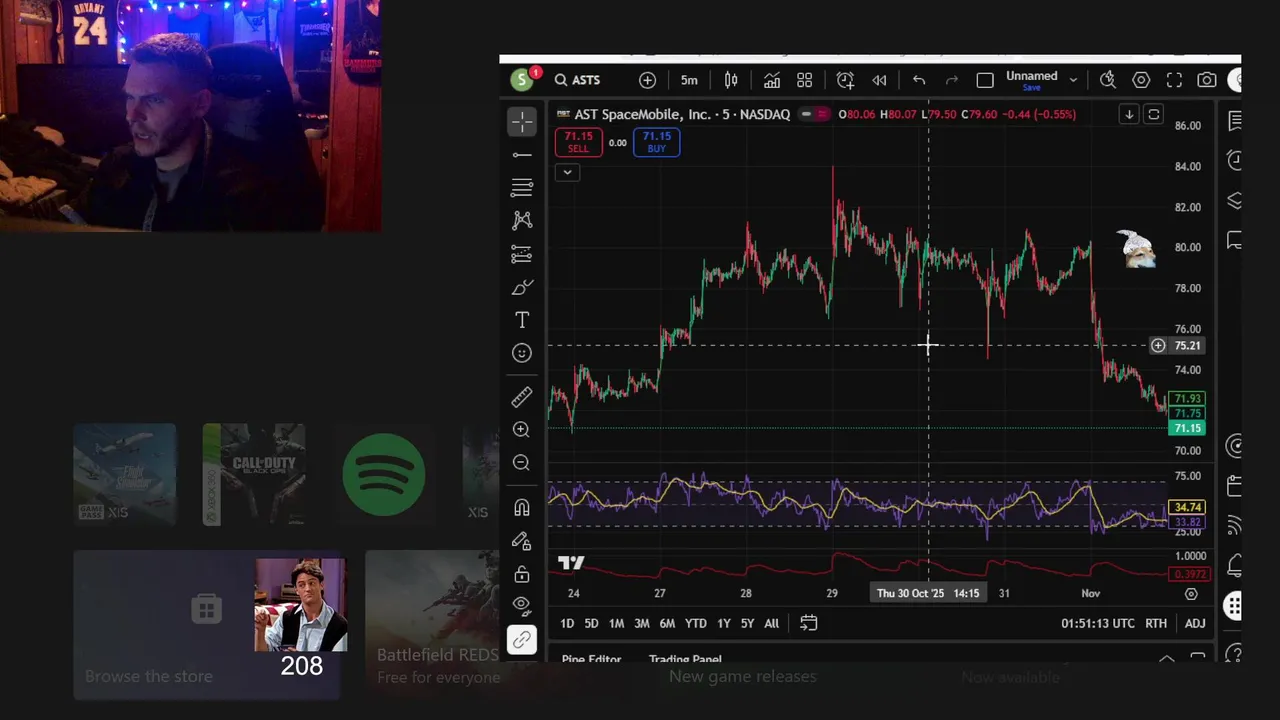Collapse the chart legend chevron
The width and height of the screenshot is (1280, 720).
(567, 172)
